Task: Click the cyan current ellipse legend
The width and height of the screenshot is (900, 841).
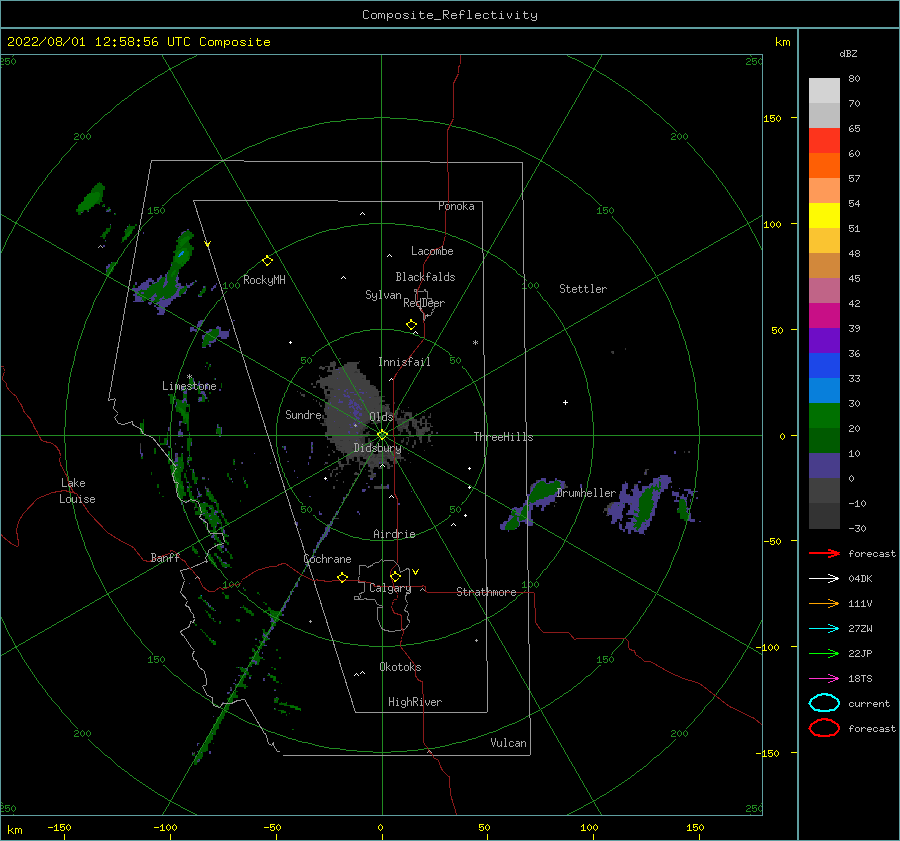Action: [x=824, y=703]
